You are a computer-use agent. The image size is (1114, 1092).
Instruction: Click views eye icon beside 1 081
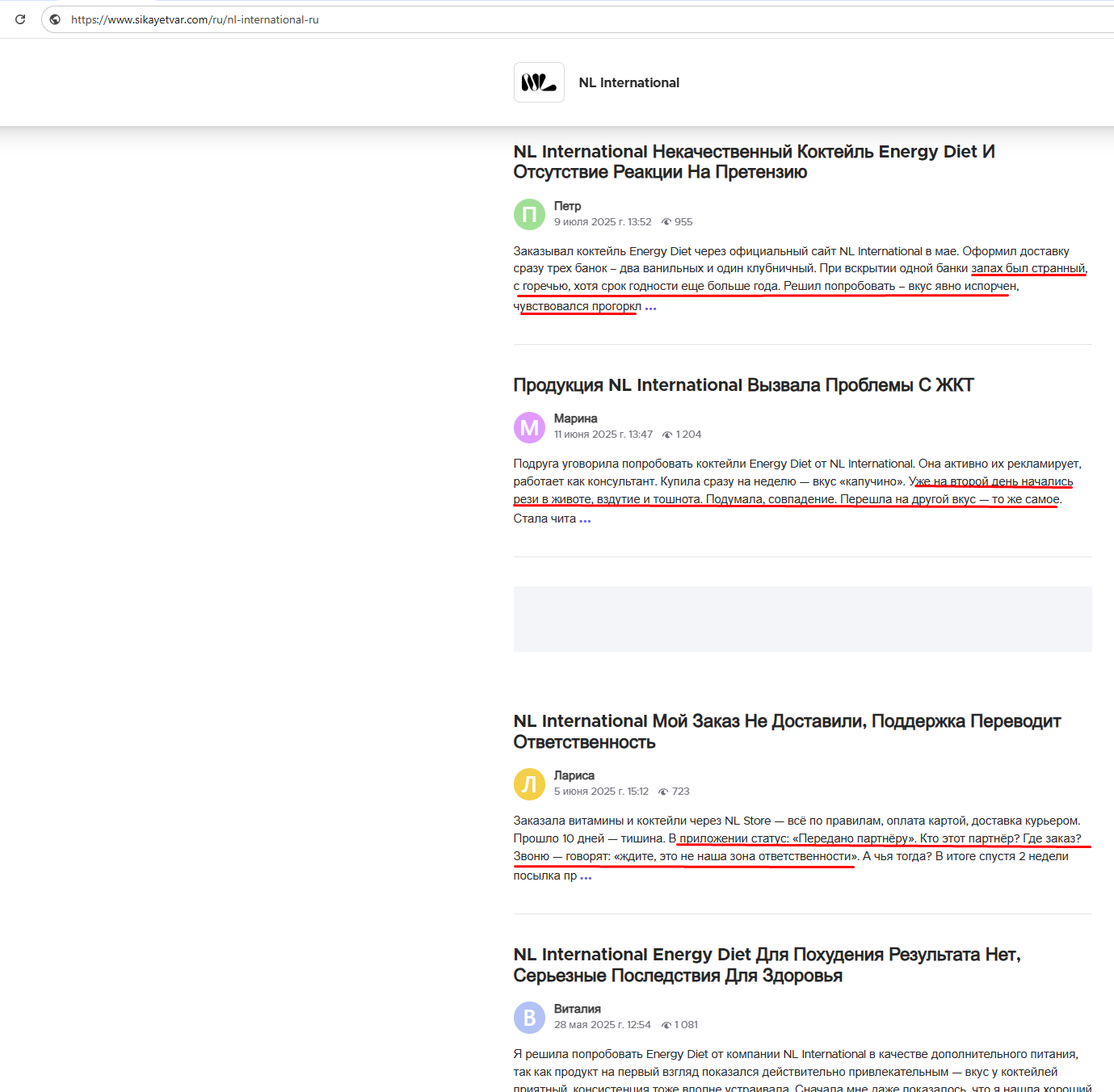tap(666, 1025)
